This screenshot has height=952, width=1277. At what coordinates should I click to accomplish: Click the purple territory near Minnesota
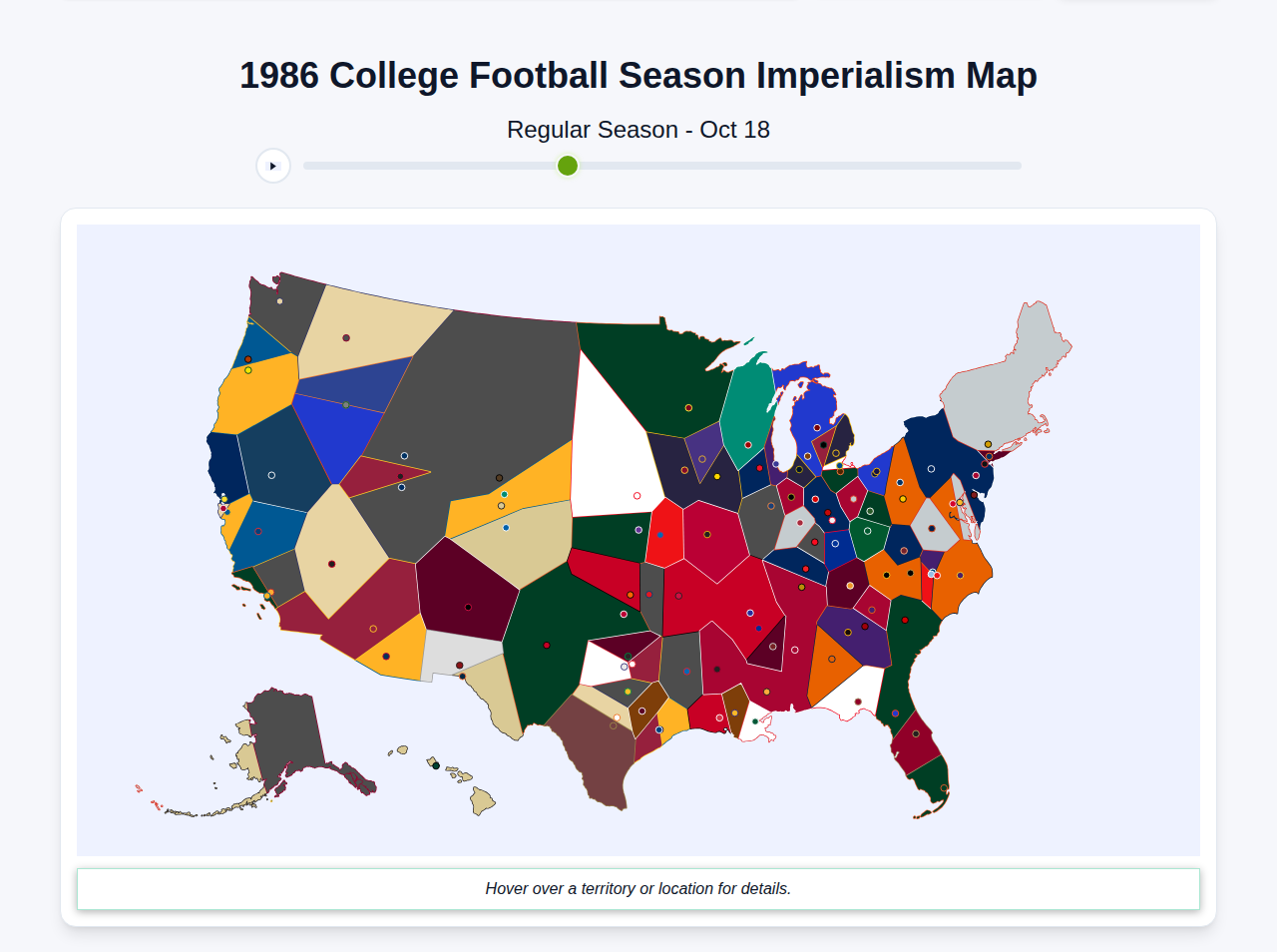tap(703, 459)
